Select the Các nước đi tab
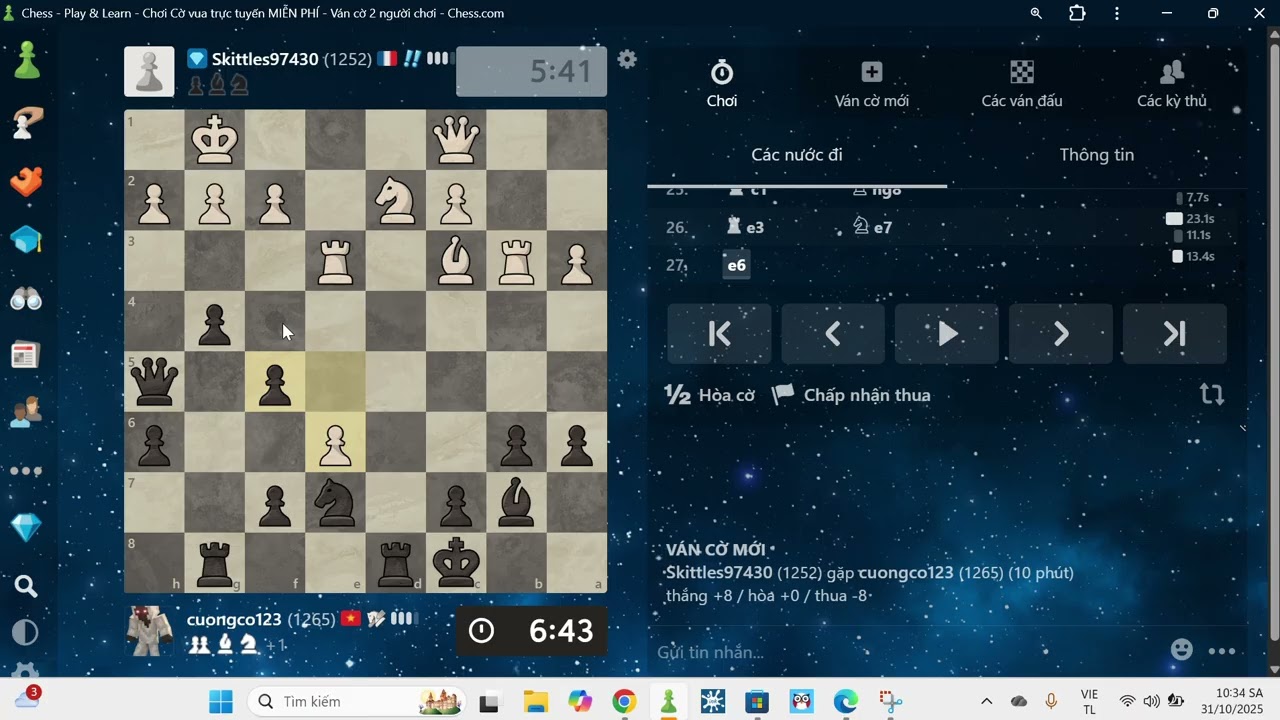The height and width of the screenshot is (720, 1280). click(x=797, y=155)
